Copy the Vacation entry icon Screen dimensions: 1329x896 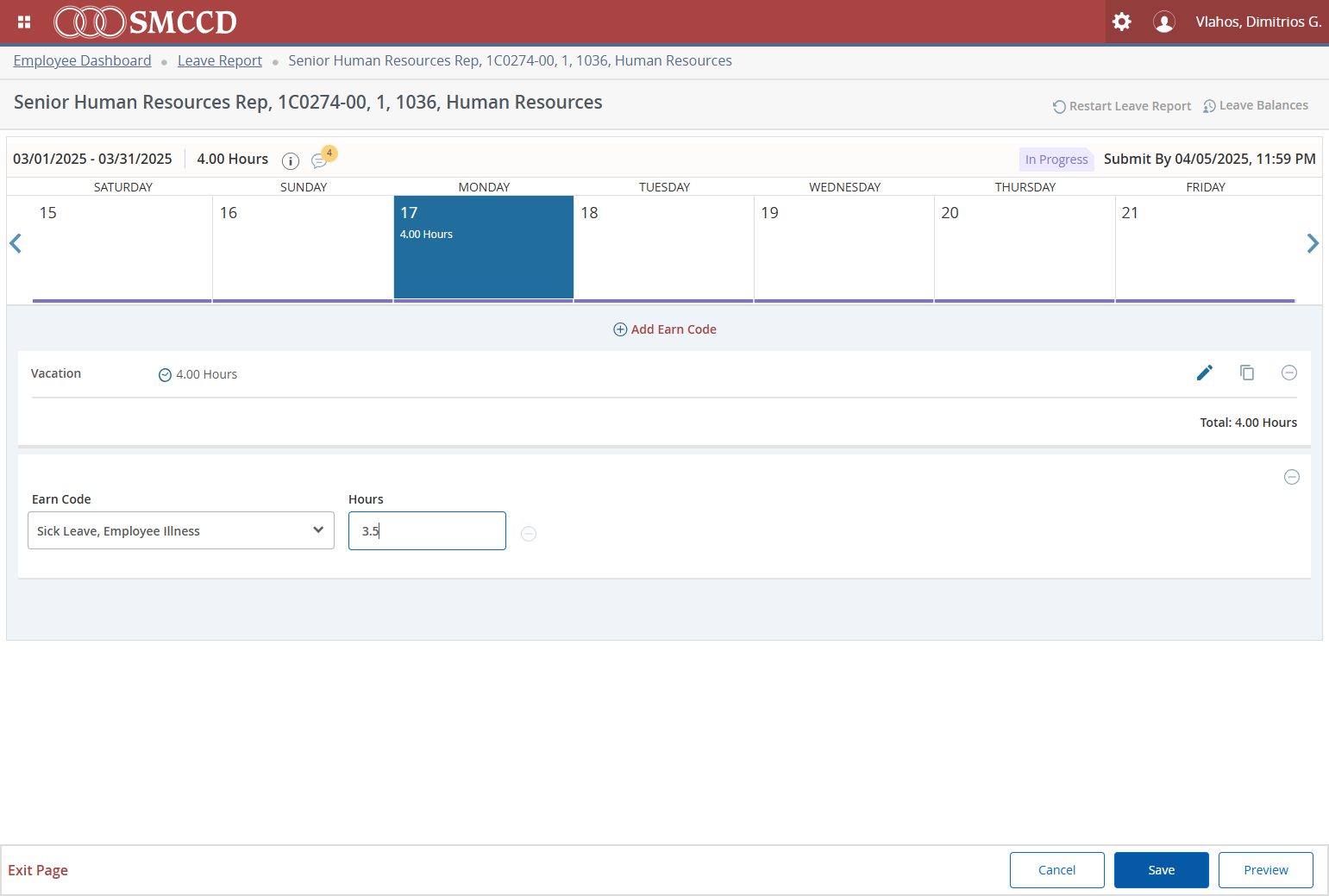[x=1247, y=373]
